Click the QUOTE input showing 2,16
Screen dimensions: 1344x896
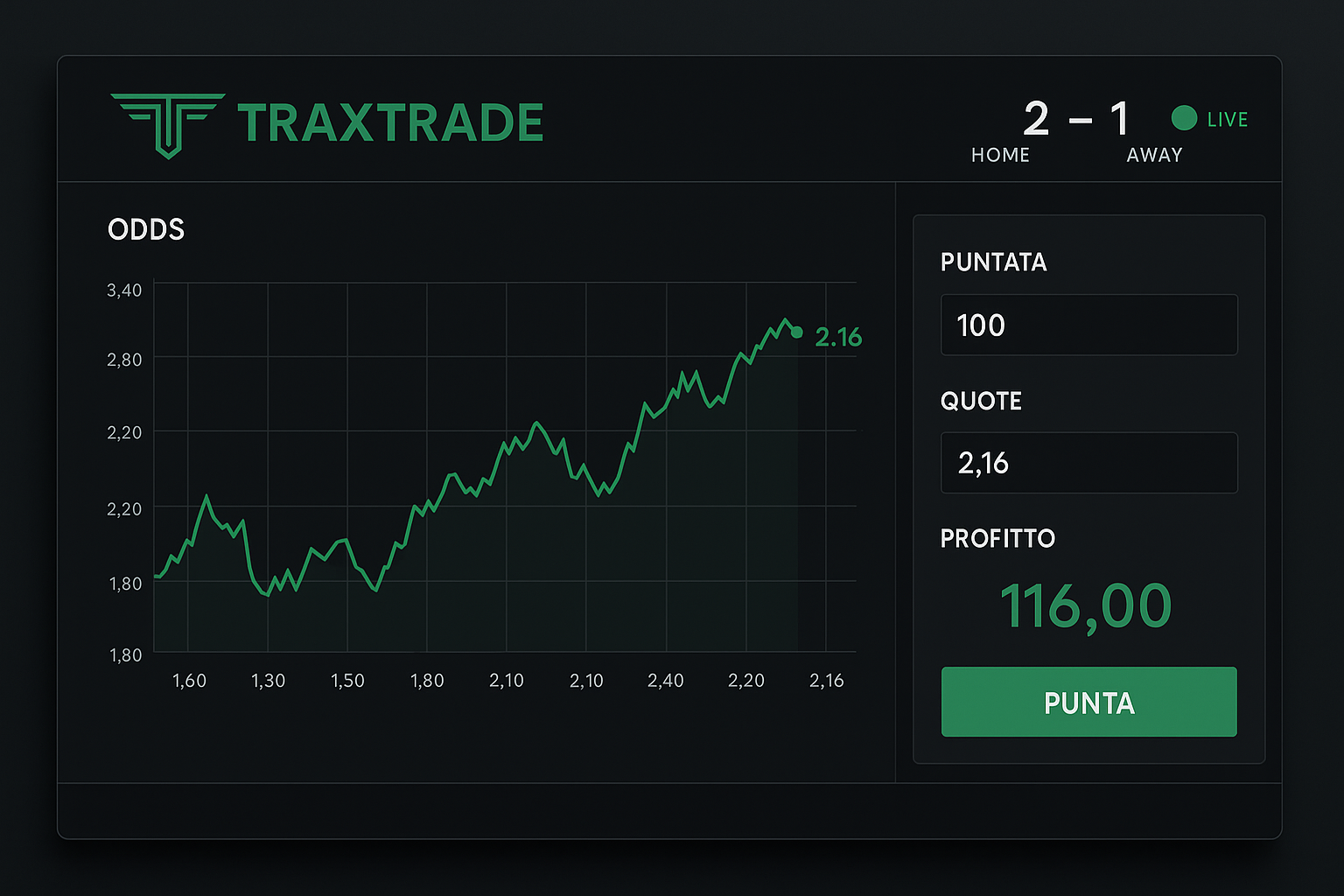click(1088, 463)
